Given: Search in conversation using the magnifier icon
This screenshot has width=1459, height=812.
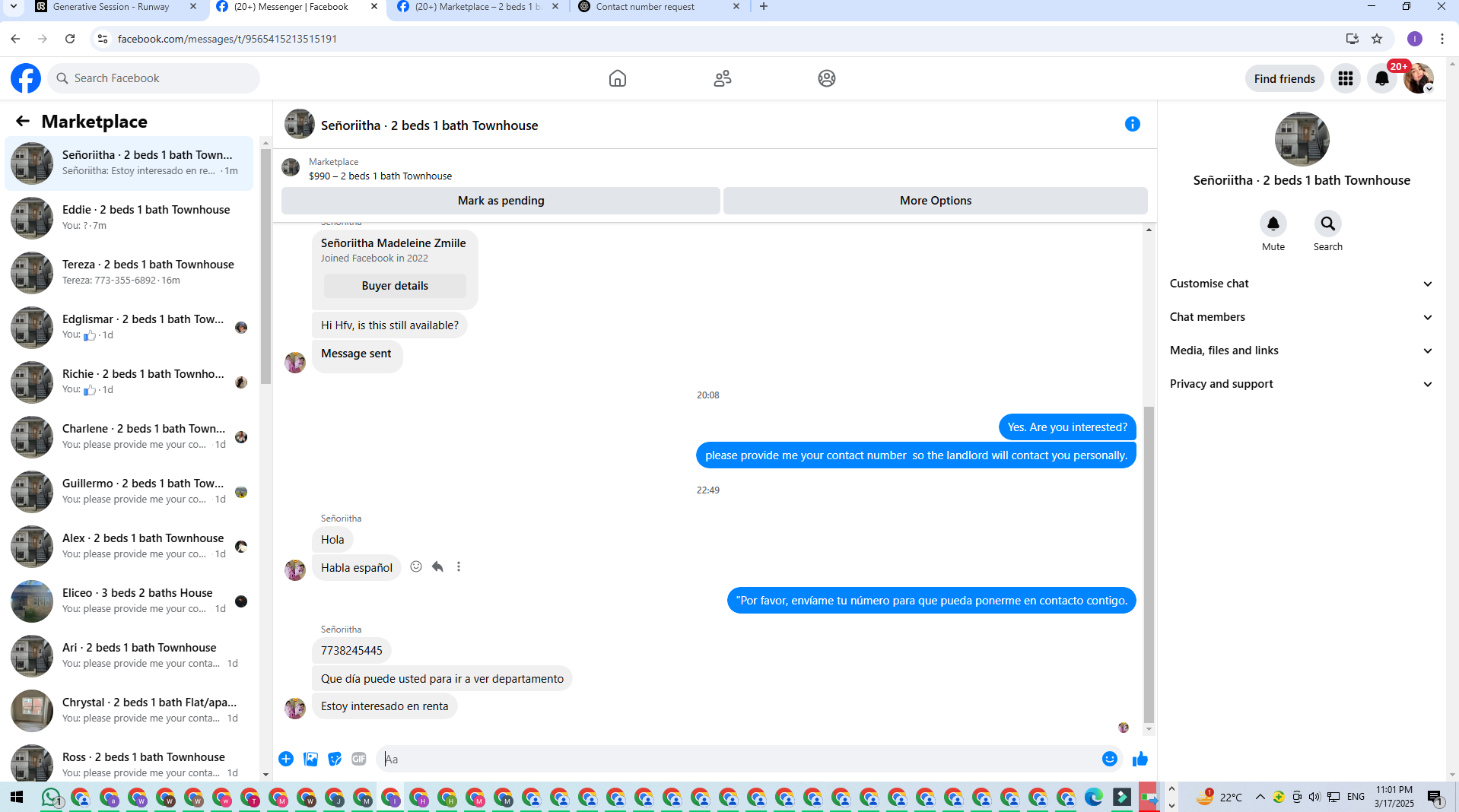Looking at the screenshot, I should (1328, 224).
